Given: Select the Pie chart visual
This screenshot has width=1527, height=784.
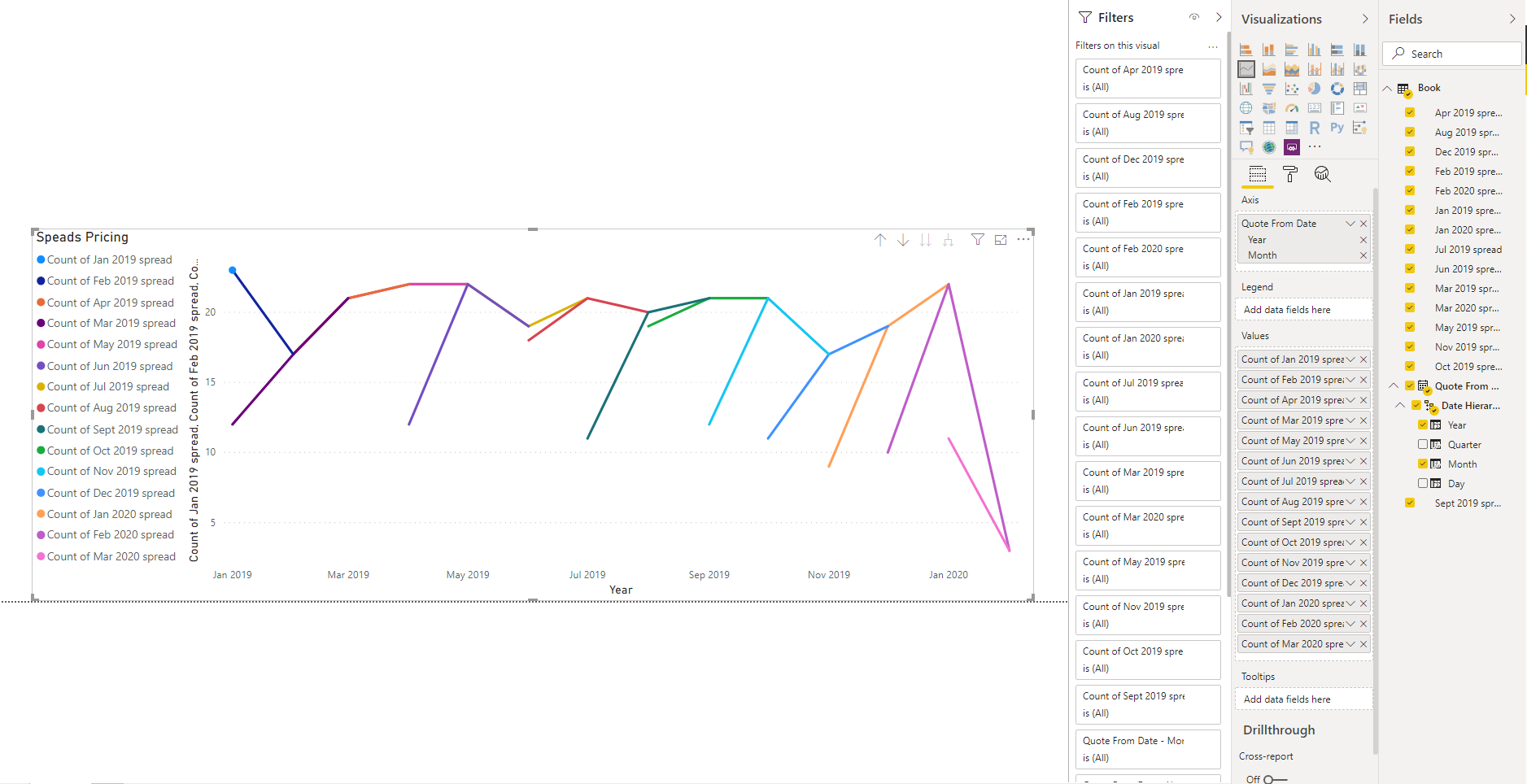Looking at the screenshot, I should point(1314,89).
